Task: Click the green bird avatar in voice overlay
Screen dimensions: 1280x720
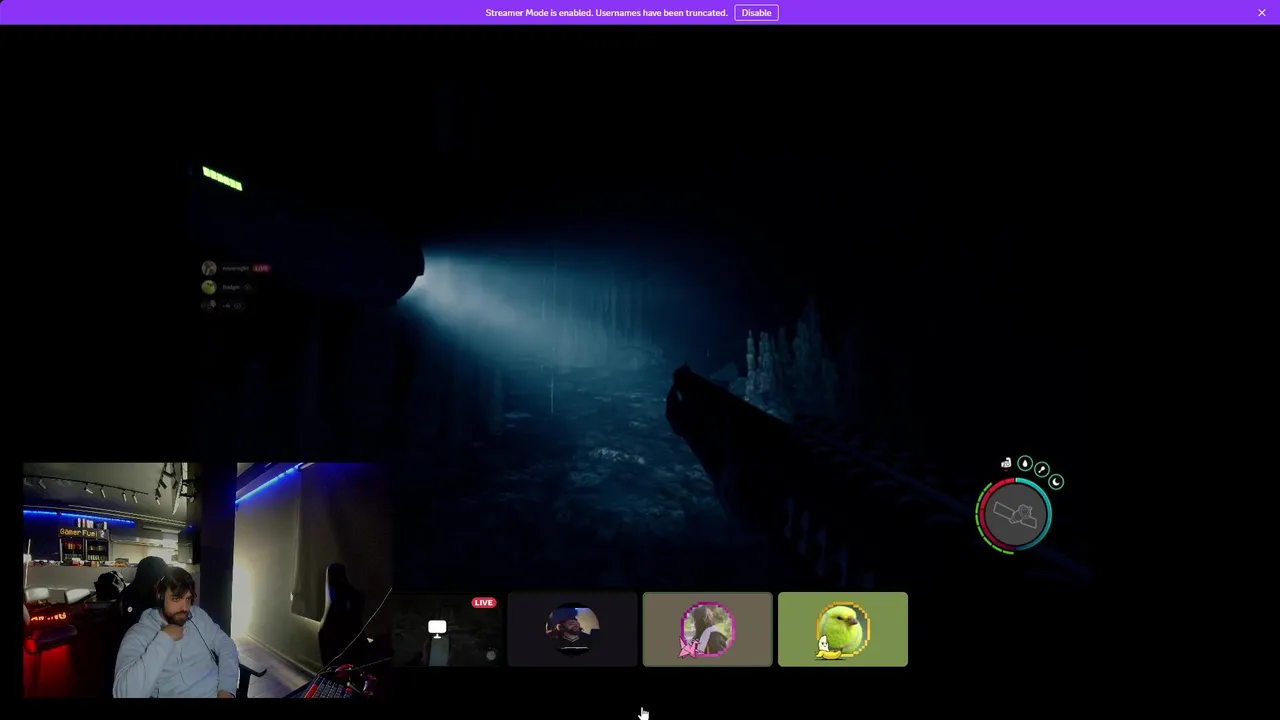Action: (x=208, y=287)
